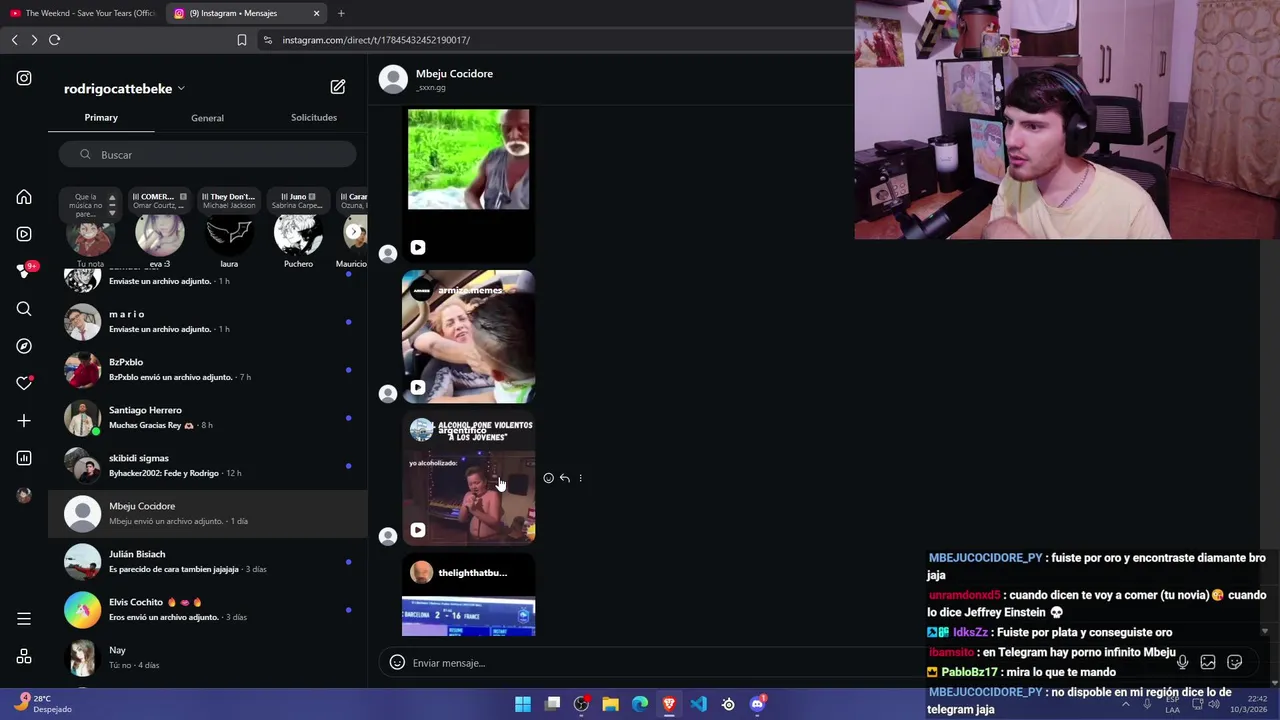Open Solicitudes requests tab
This screenshot has height=720, width=1280.
pyautogui.click(x=314, y=117)
